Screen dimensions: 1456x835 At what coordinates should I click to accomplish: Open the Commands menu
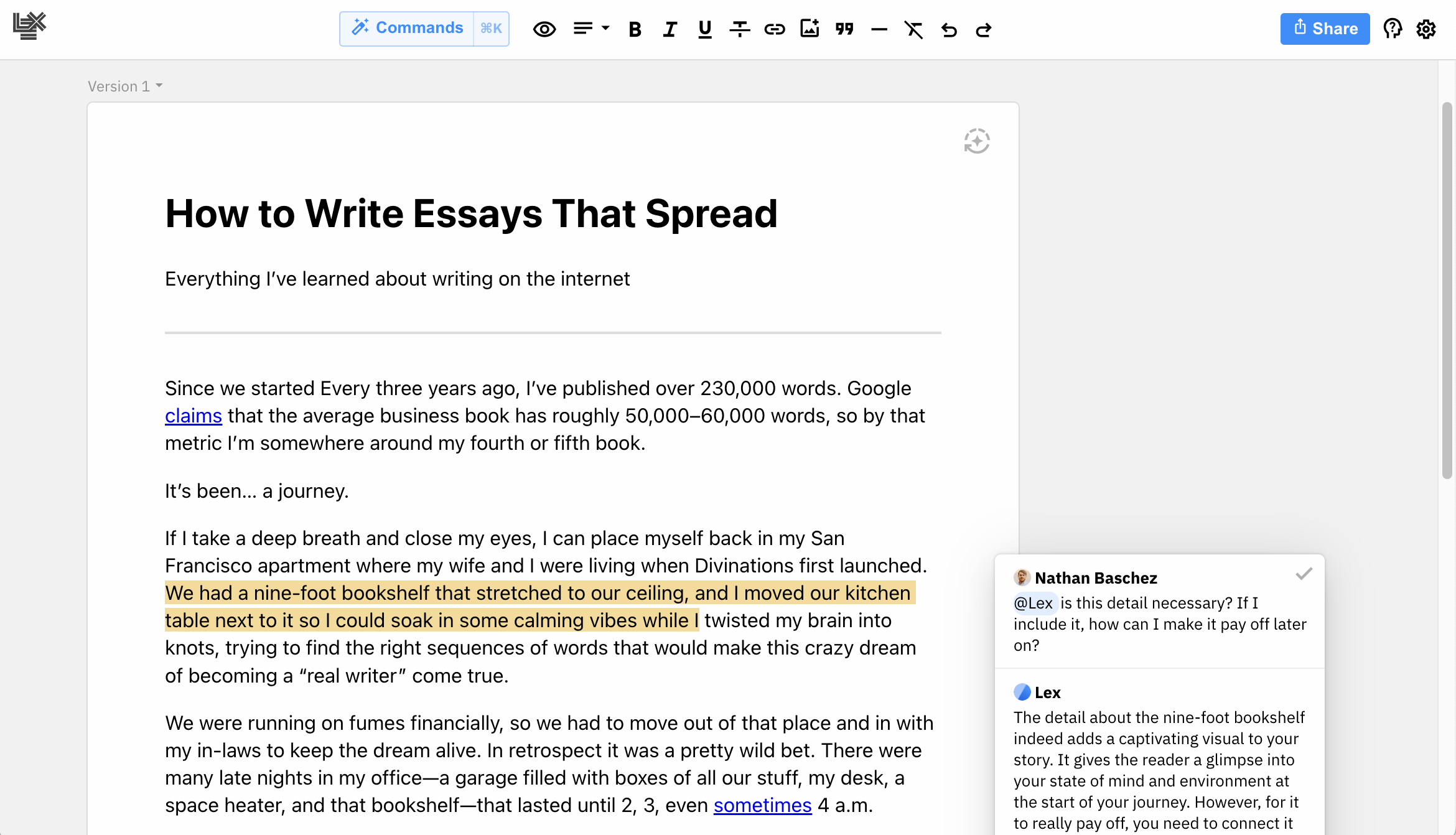click(x=408, y=28)
